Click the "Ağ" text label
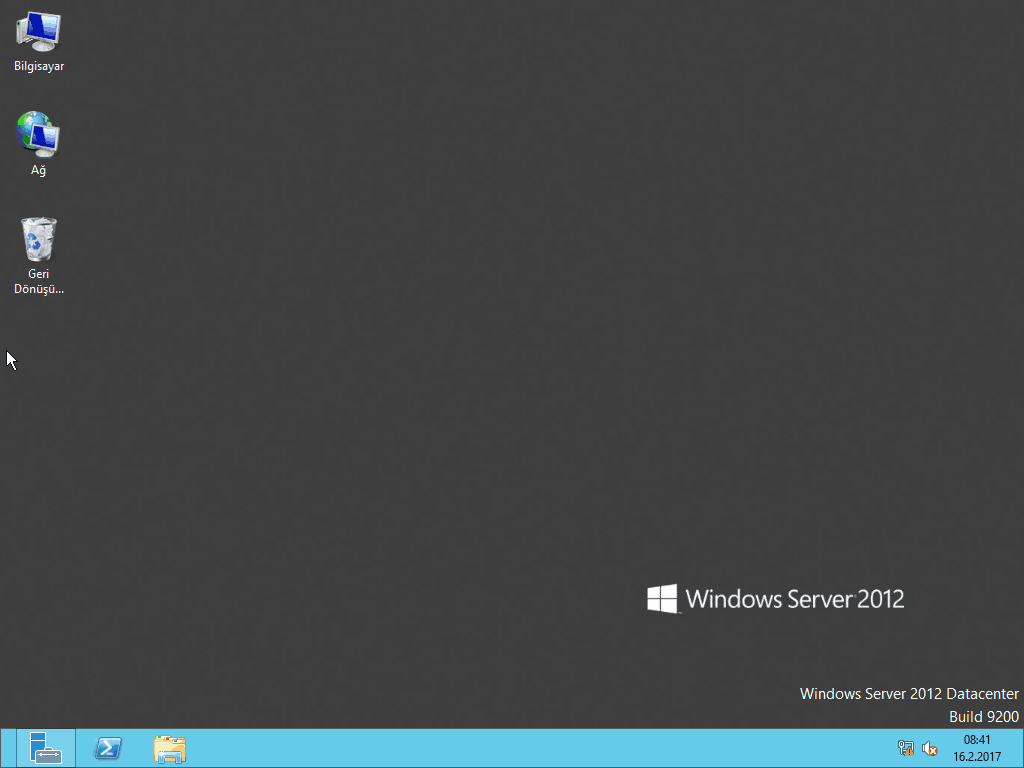Viewport: 1024px width, 768px height. click(39, 171)
